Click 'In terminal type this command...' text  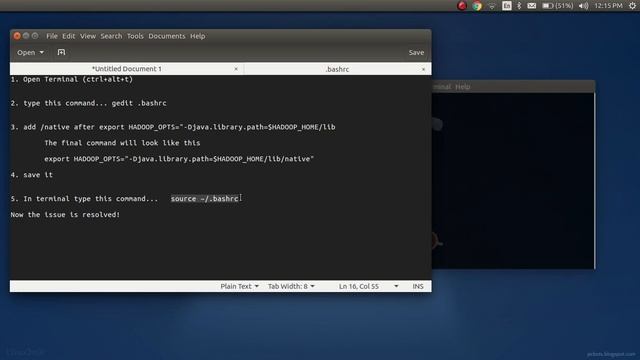point(90,199)
